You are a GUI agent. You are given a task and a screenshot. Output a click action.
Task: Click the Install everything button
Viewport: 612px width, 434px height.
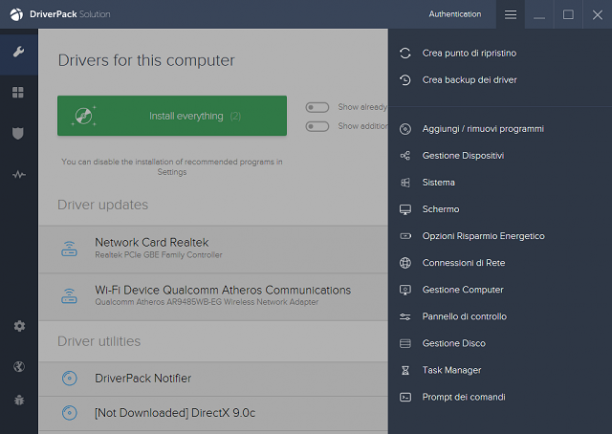pos(172,116)
